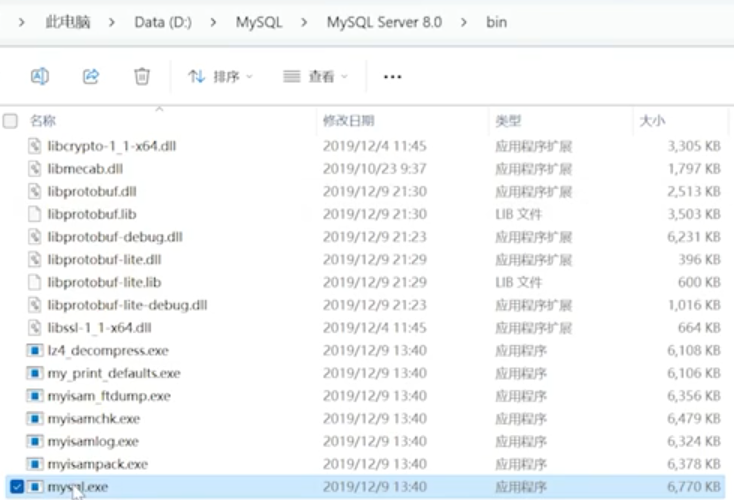Open the Sort (排序) dropdown

click(x=221, y=76)
